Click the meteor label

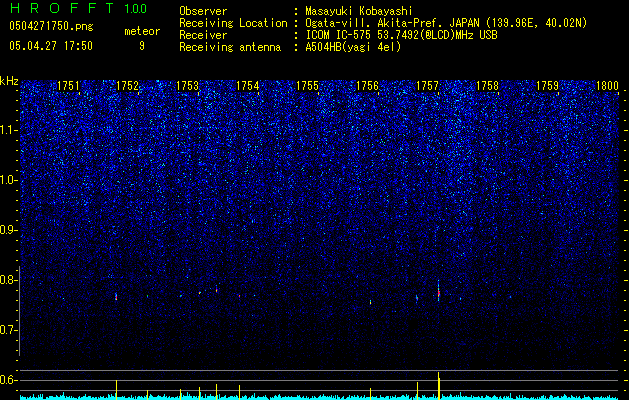[x=142, y=31]
